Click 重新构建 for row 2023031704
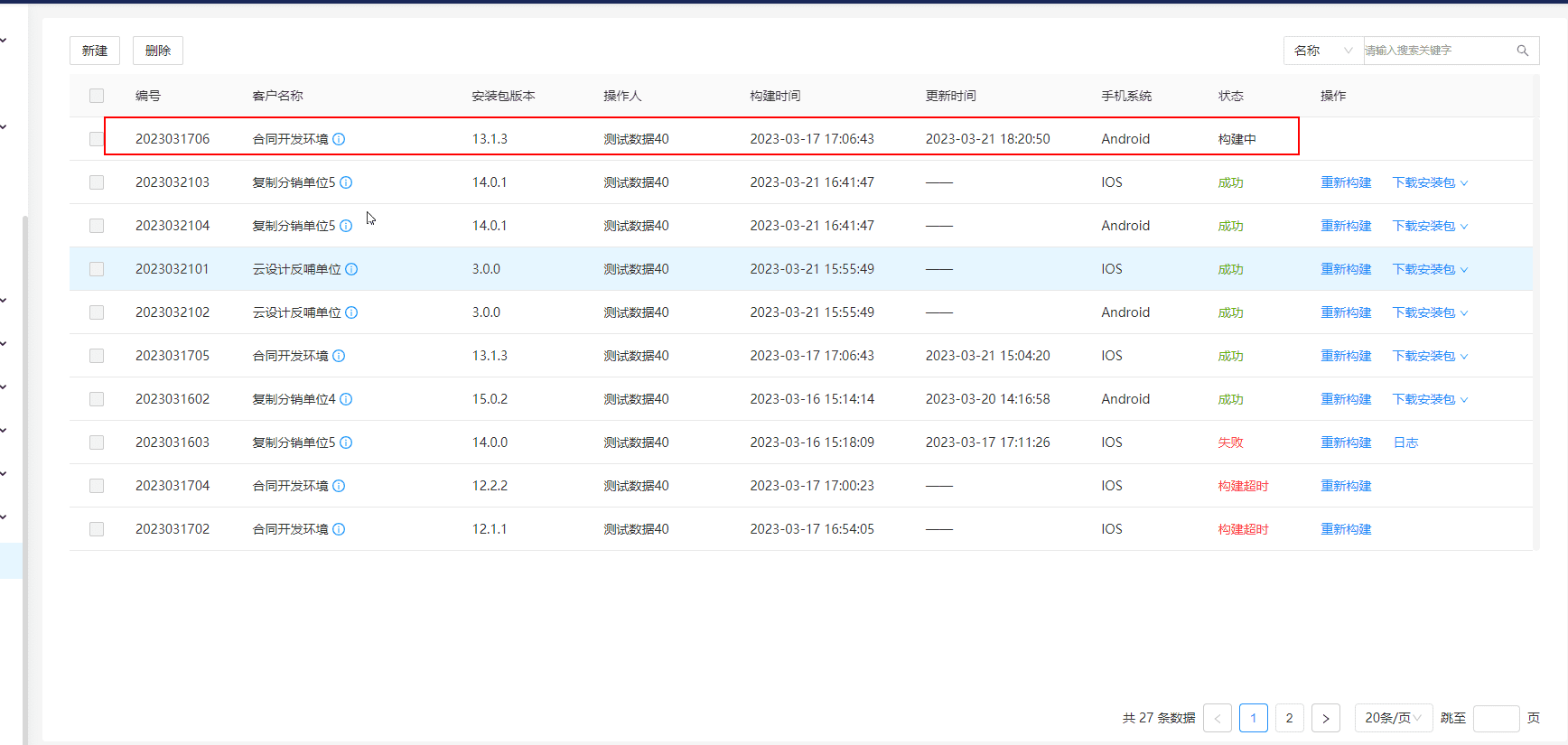The height and width of the screenshot is (745, 1568). (x=1346, y=486)
